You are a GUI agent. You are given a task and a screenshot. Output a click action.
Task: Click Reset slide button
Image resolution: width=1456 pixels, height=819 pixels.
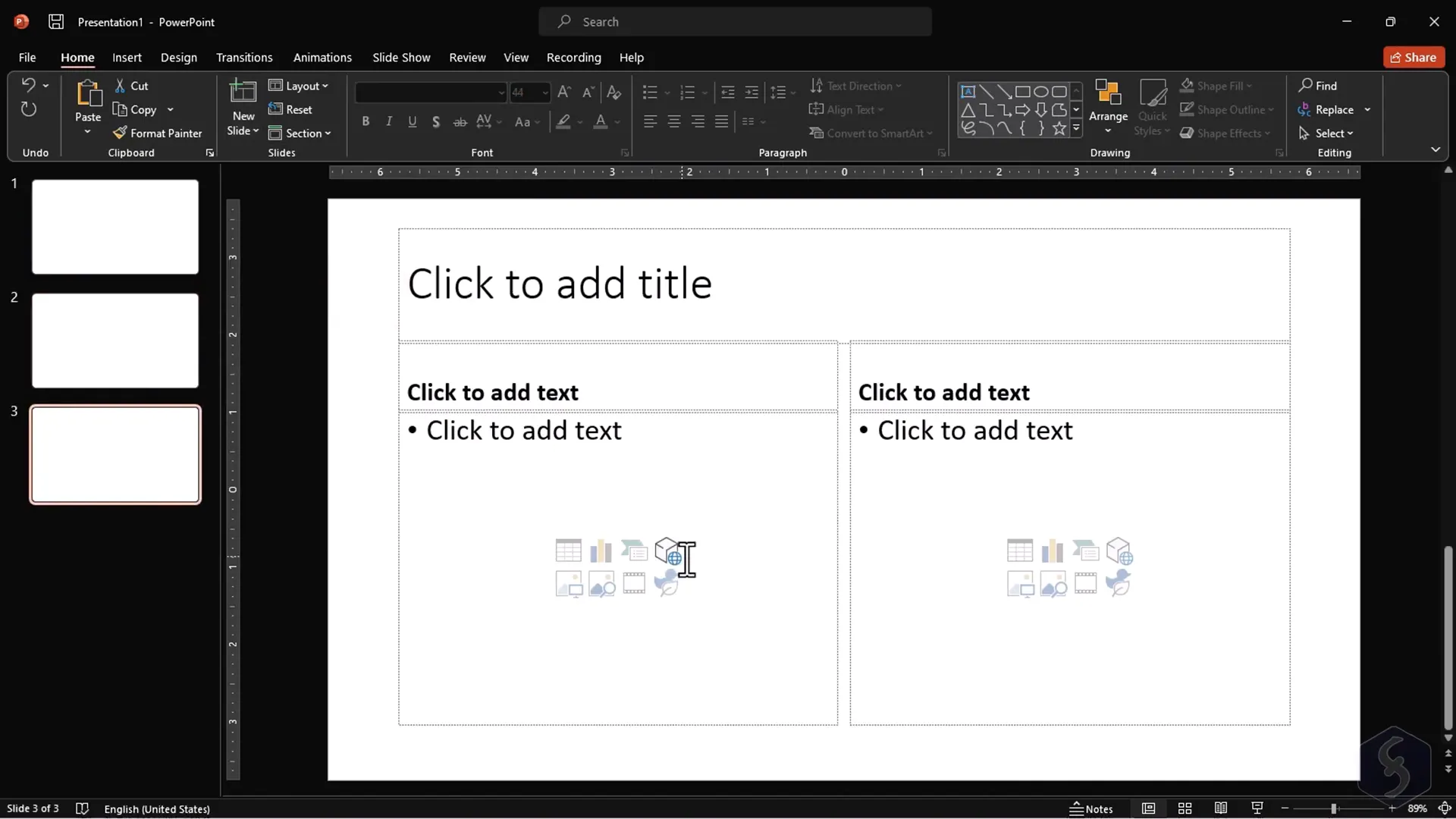tap(290, 109)
